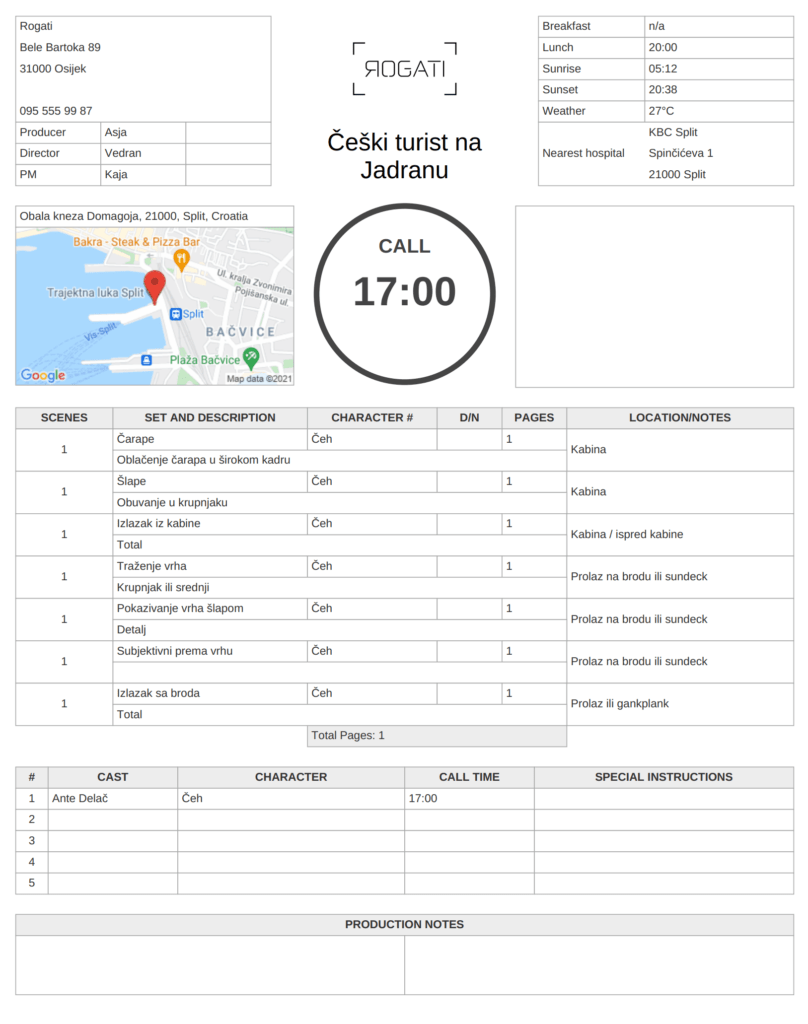Click the phone number 095 555 99 87

[x=56, y=111]
